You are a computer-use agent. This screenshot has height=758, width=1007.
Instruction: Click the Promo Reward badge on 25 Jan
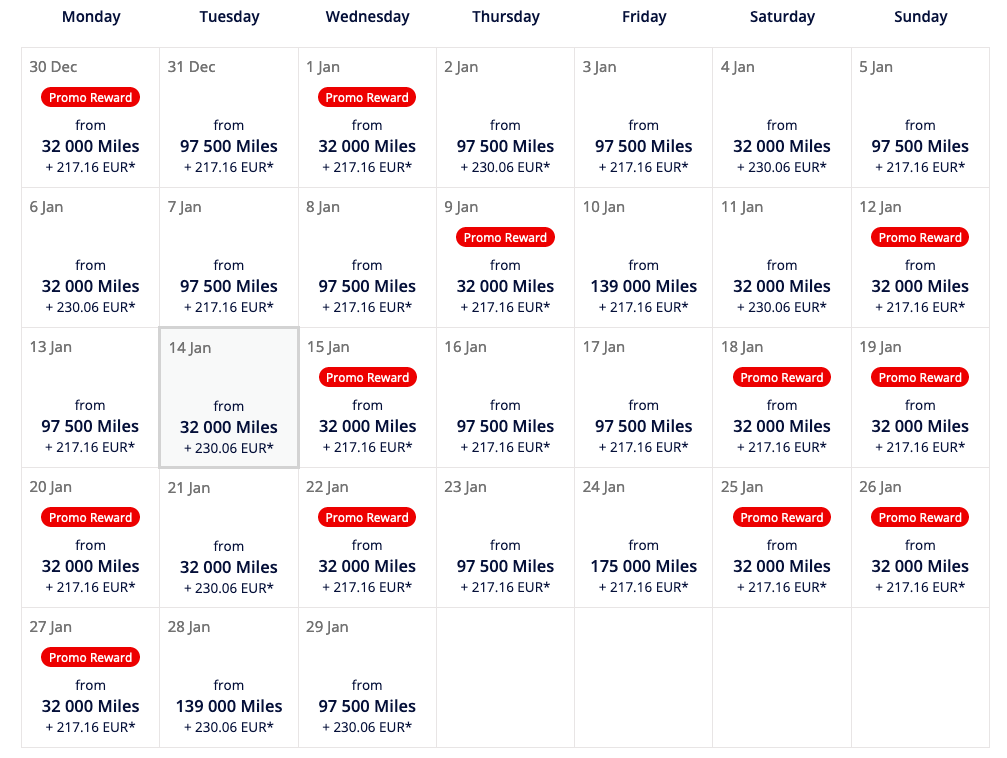(x=782, y=517)
